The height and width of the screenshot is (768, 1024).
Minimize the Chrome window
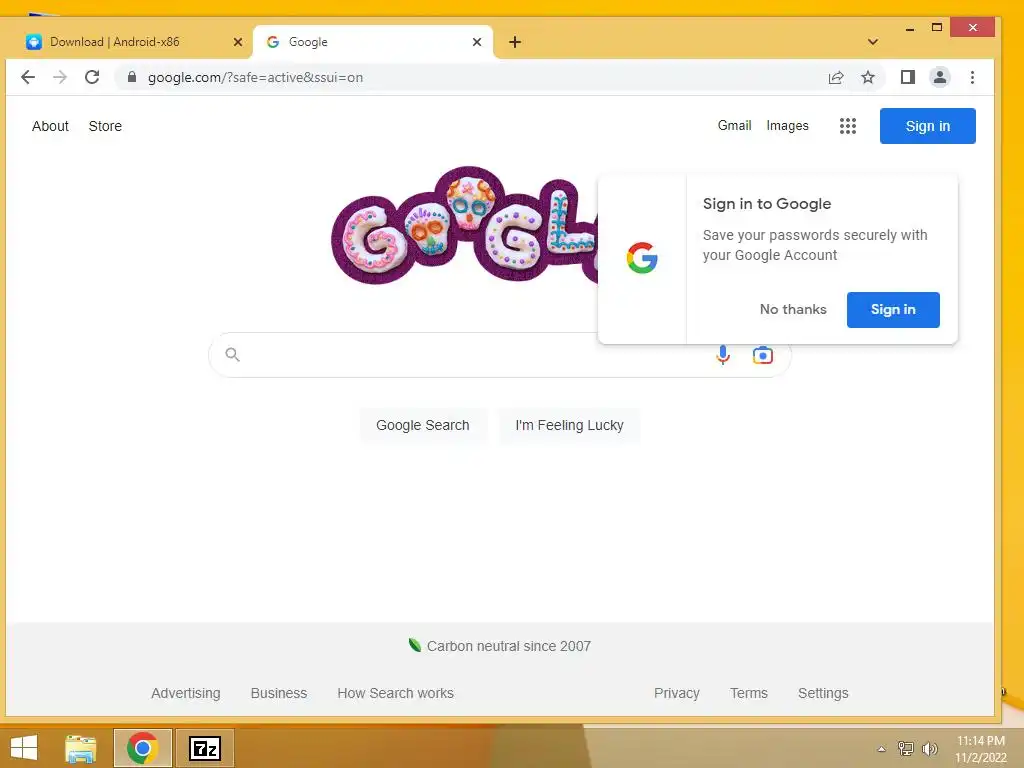point(910,28)
